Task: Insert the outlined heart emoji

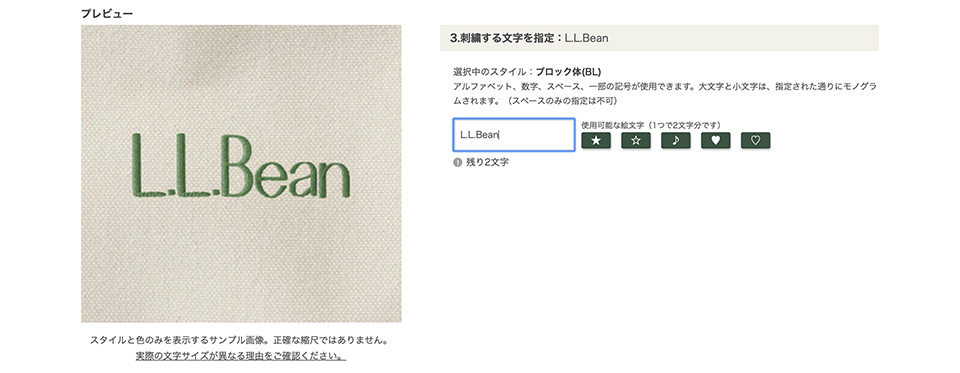Action: (756, 140)
